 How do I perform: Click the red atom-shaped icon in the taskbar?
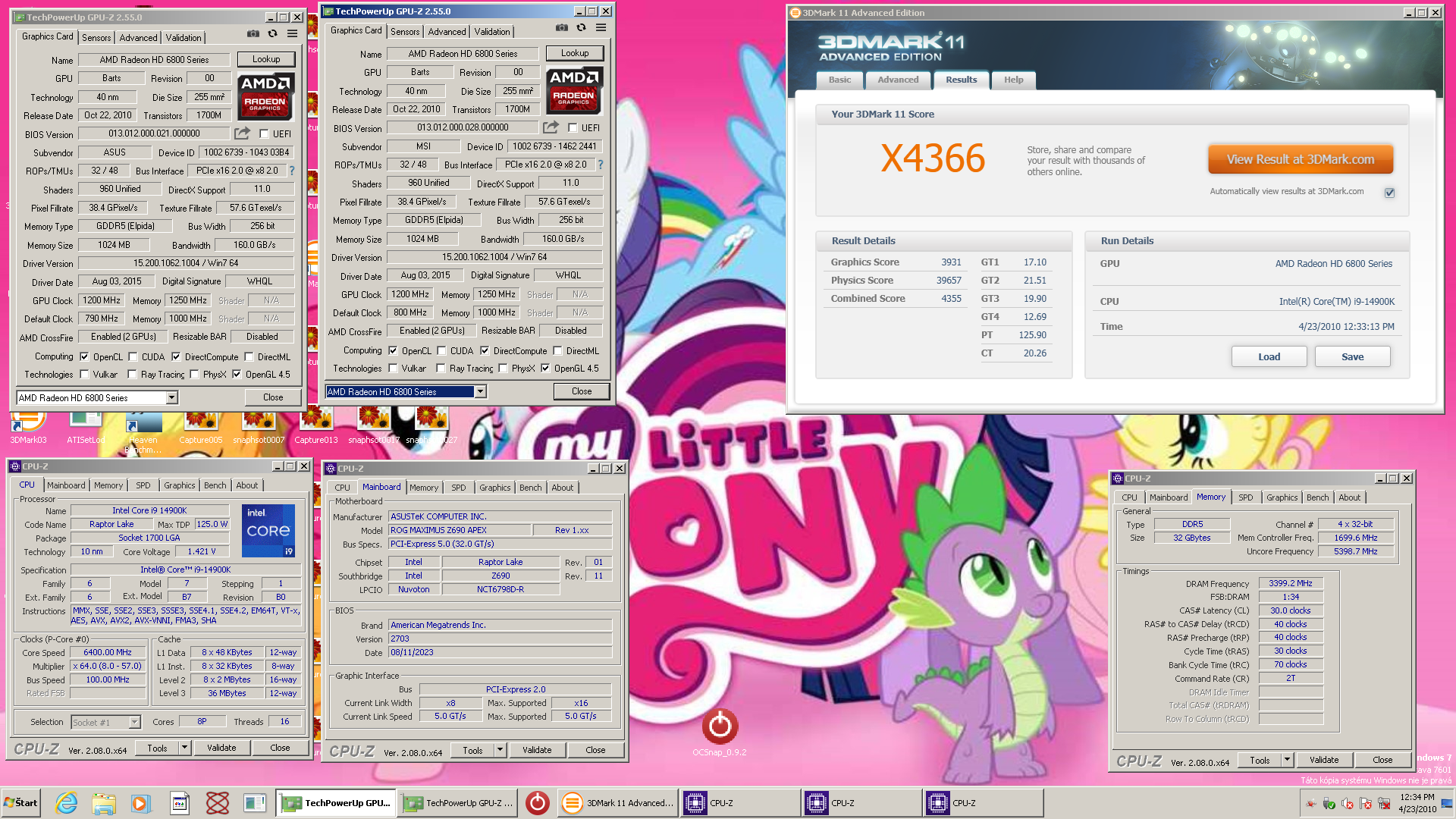(218, 803)
